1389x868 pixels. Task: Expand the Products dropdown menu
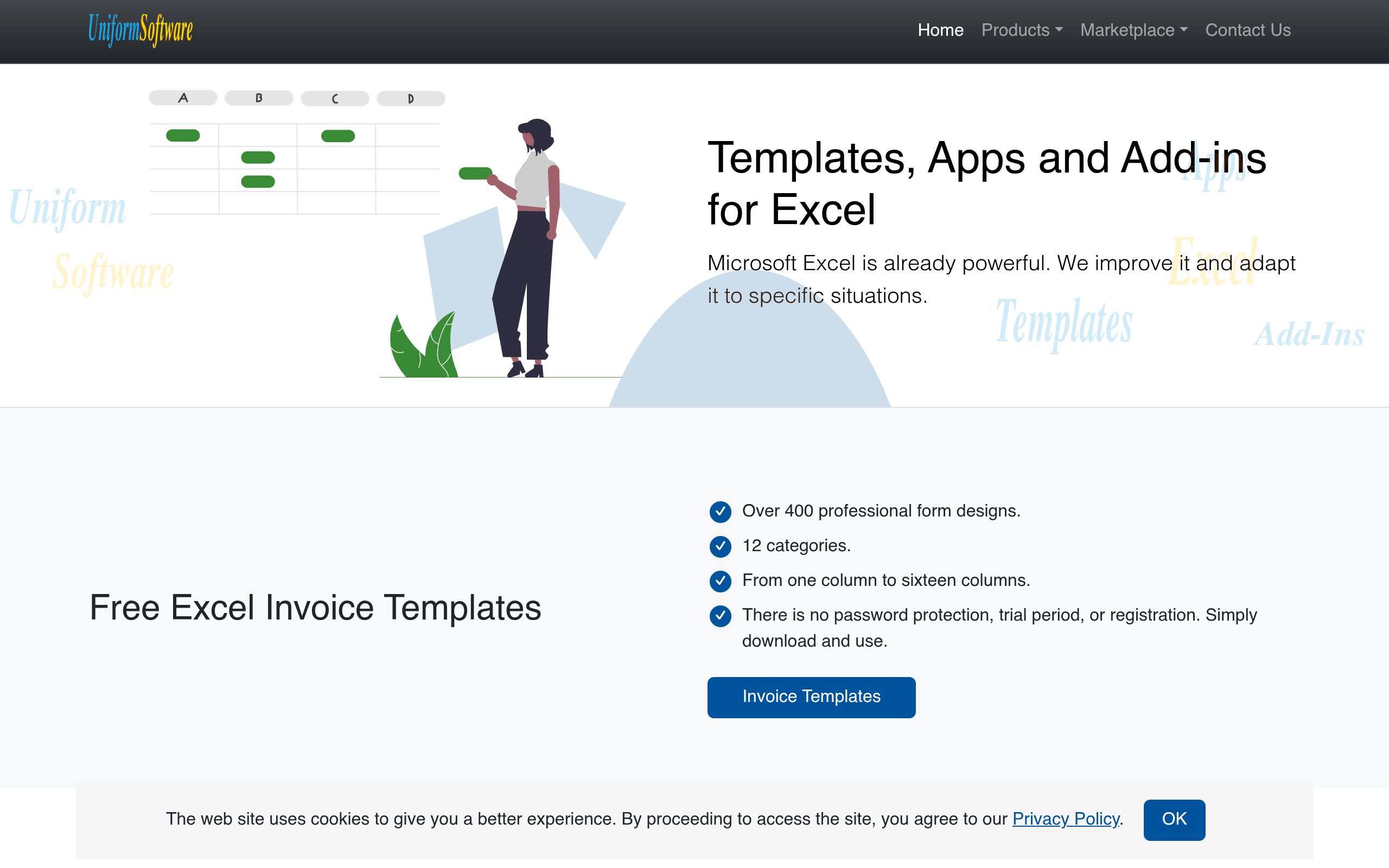coord(1022,30)
